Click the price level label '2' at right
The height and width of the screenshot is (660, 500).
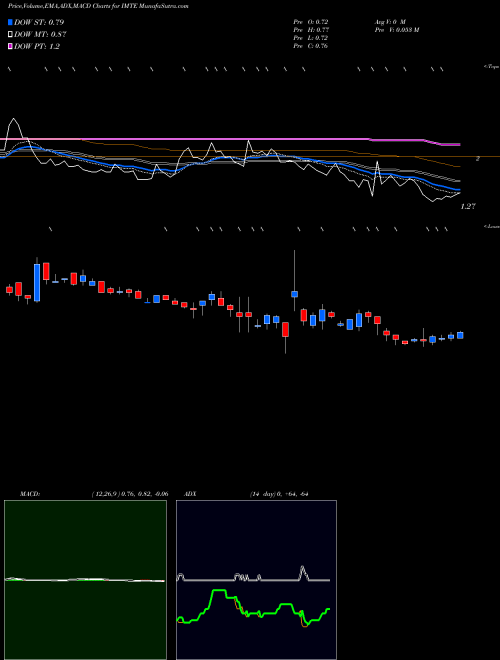pos(478,159)
